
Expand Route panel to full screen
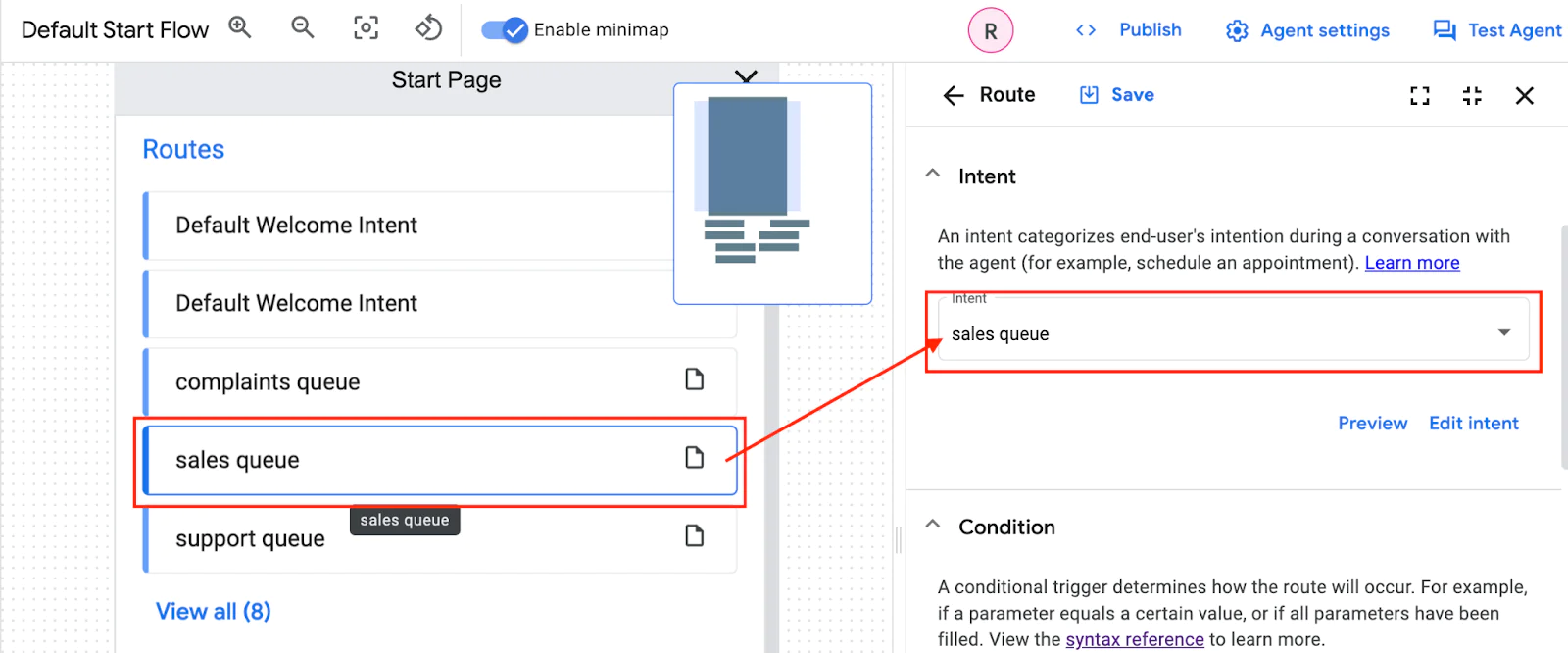1420,95
